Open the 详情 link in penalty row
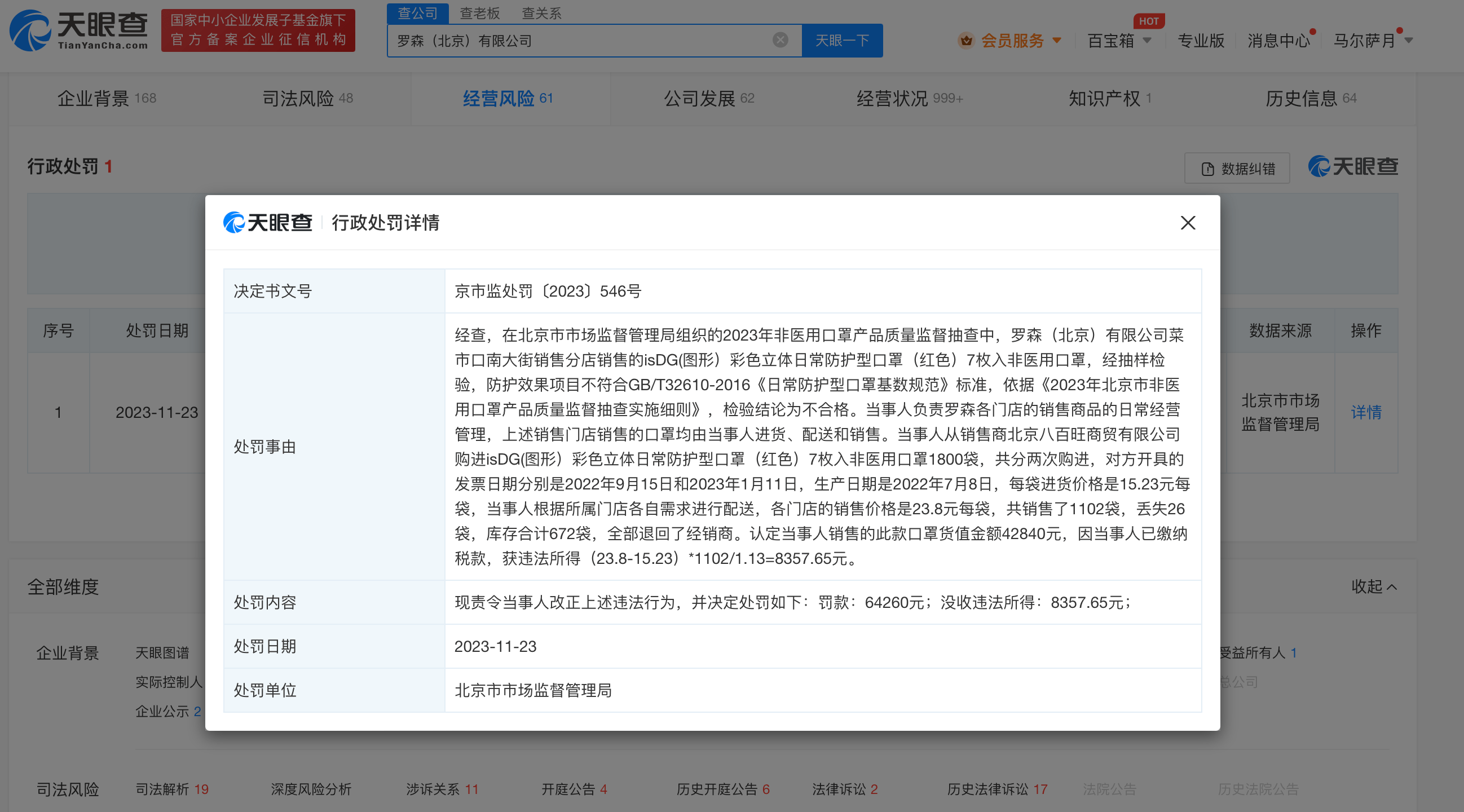Image resolution: width=1464 pixels, height=812 pixels. coord(1365,412)
